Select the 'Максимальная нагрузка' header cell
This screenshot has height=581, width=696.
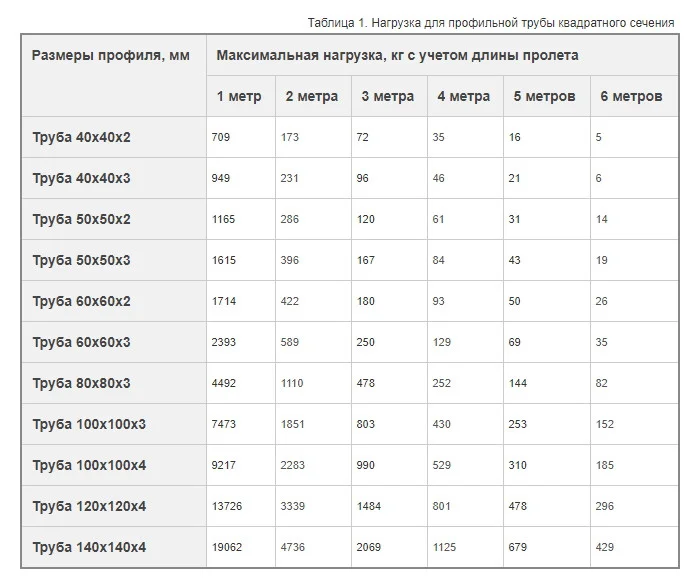(397, 55)
